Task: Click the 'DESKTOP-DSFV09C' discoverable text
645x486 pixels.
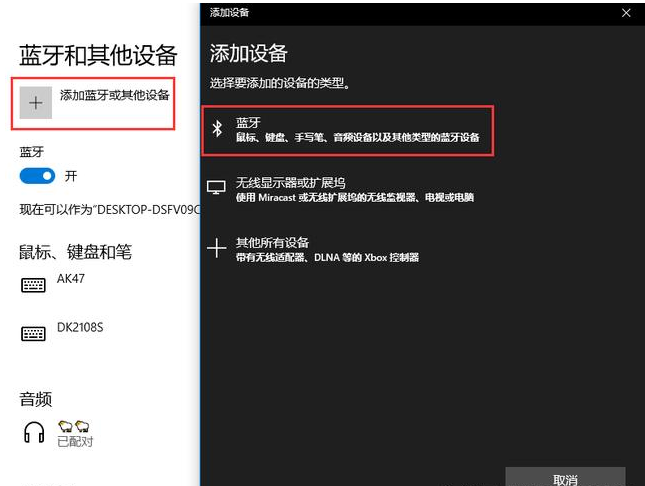Action: pyautogui.click(x=109, y=209)
